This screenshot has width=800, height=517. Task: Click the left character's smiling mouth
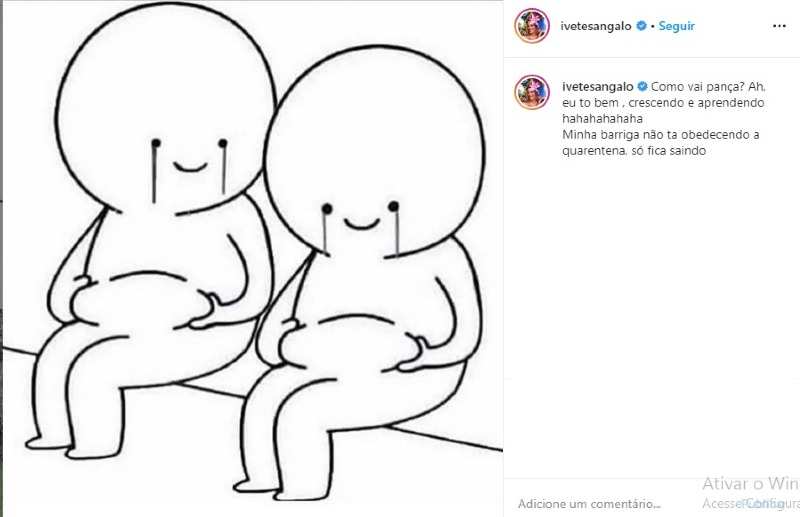pyautogui.click(x=190, y=167)
